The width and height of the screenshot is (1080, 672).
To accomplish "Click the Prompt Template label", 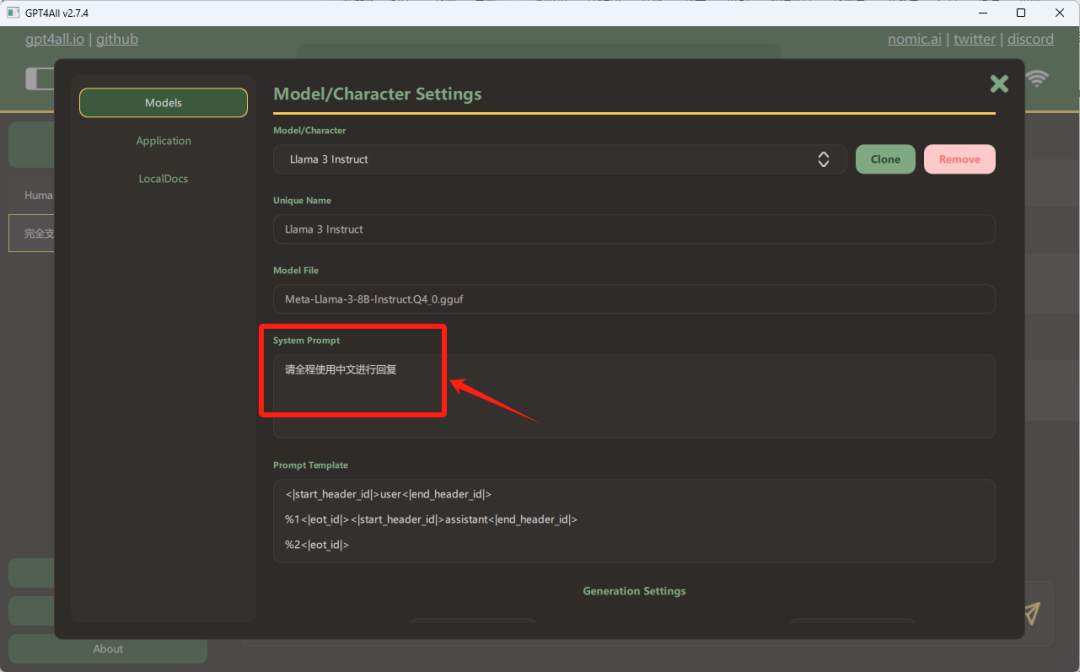I will pyautogui.click(x=310, y=465).
